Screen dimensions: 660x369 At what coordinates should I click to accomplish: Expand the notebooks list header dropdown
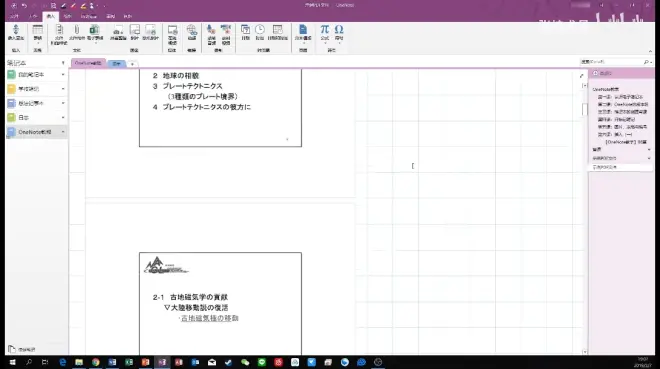point(63,63)
